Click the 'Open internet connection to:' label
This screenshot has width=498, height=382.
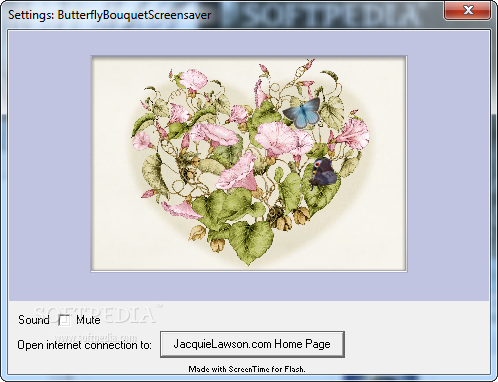point(84,345)
